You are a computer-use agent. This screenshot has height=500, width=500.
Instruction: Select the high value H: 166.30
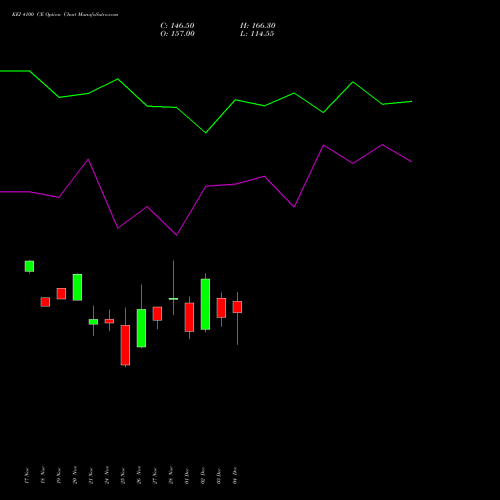pos(258,26)
